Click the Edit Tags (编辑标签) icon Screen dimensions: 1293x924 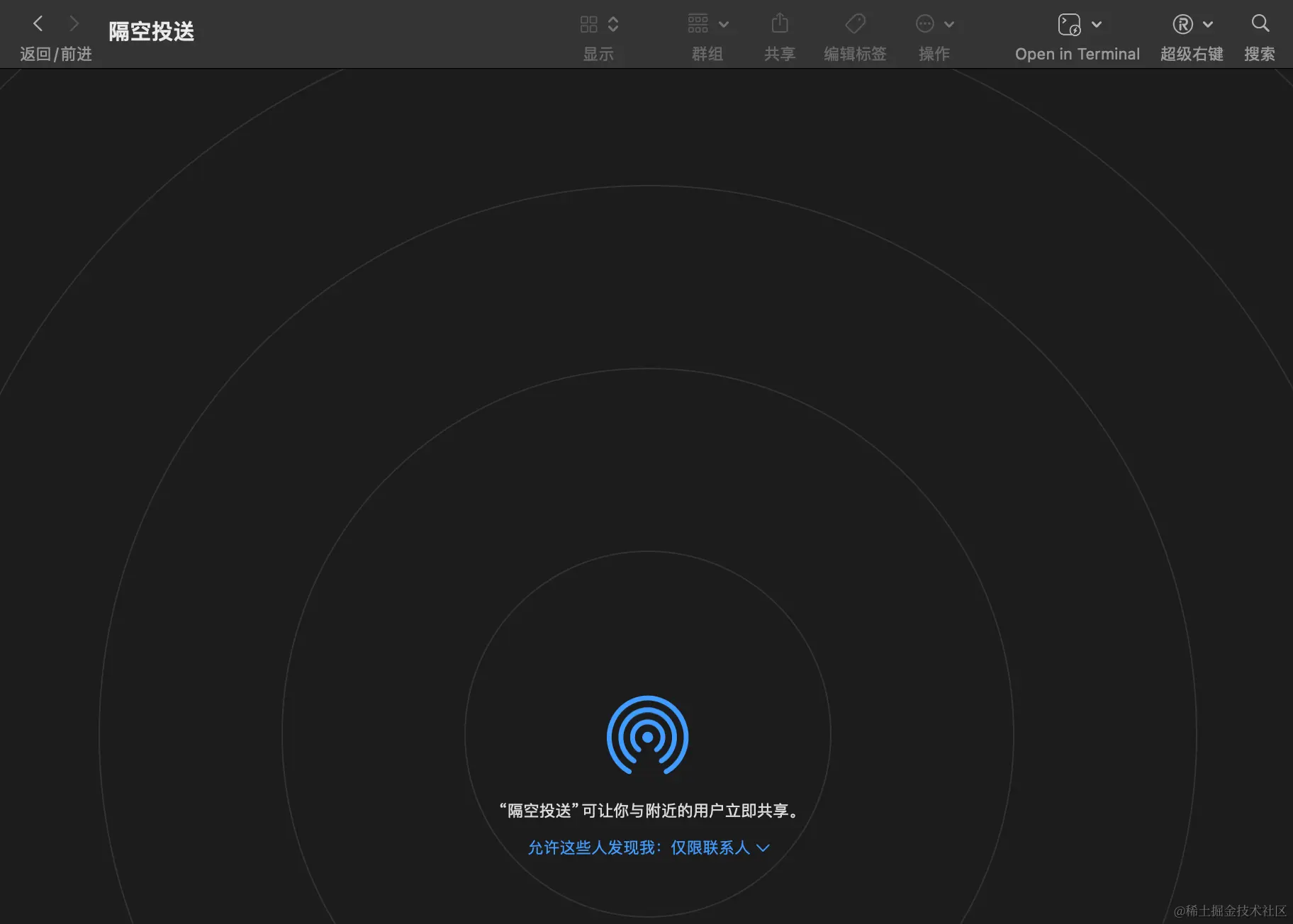coord(856,23)
